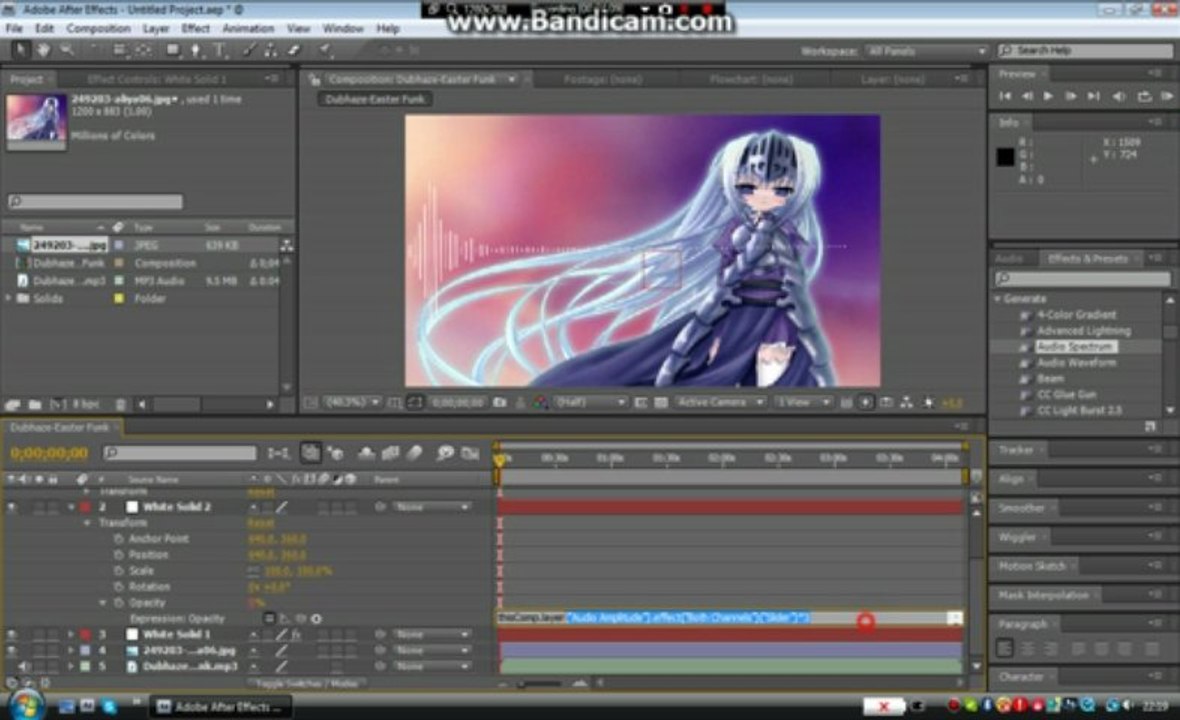Click the timeline layer search field

pyautogui.click(x=181, y=453)
